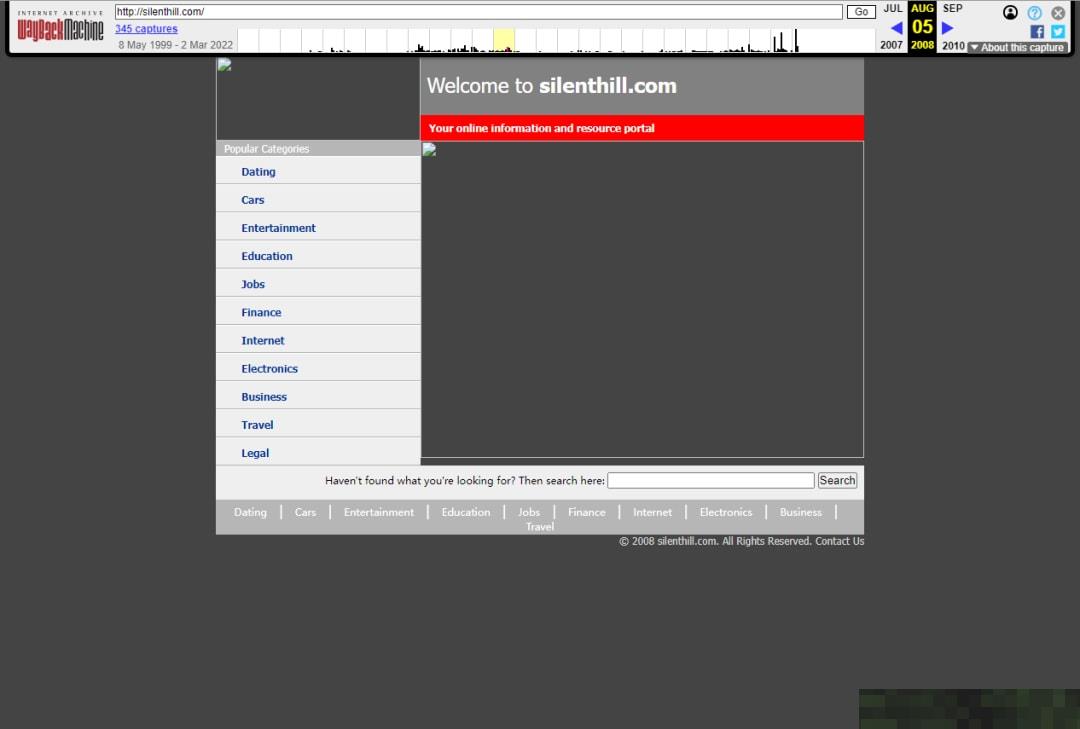
Task: Go to previous capture with left arrow
Action: (x=896, y=28)
